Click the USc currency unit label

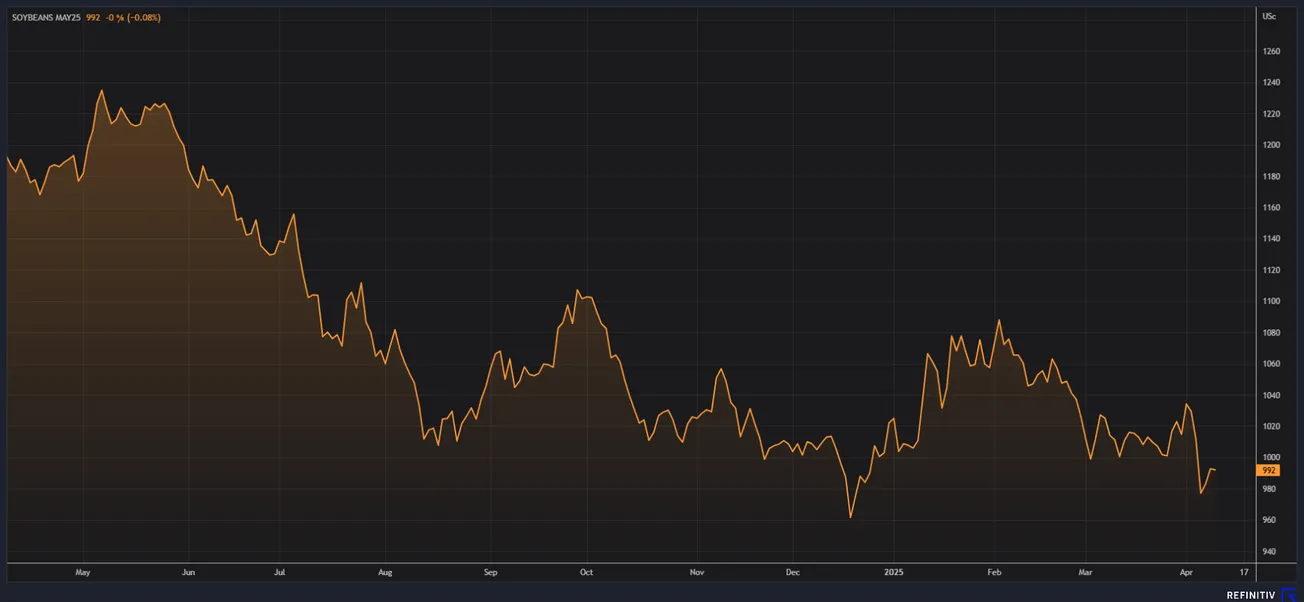pos(1269,17)
